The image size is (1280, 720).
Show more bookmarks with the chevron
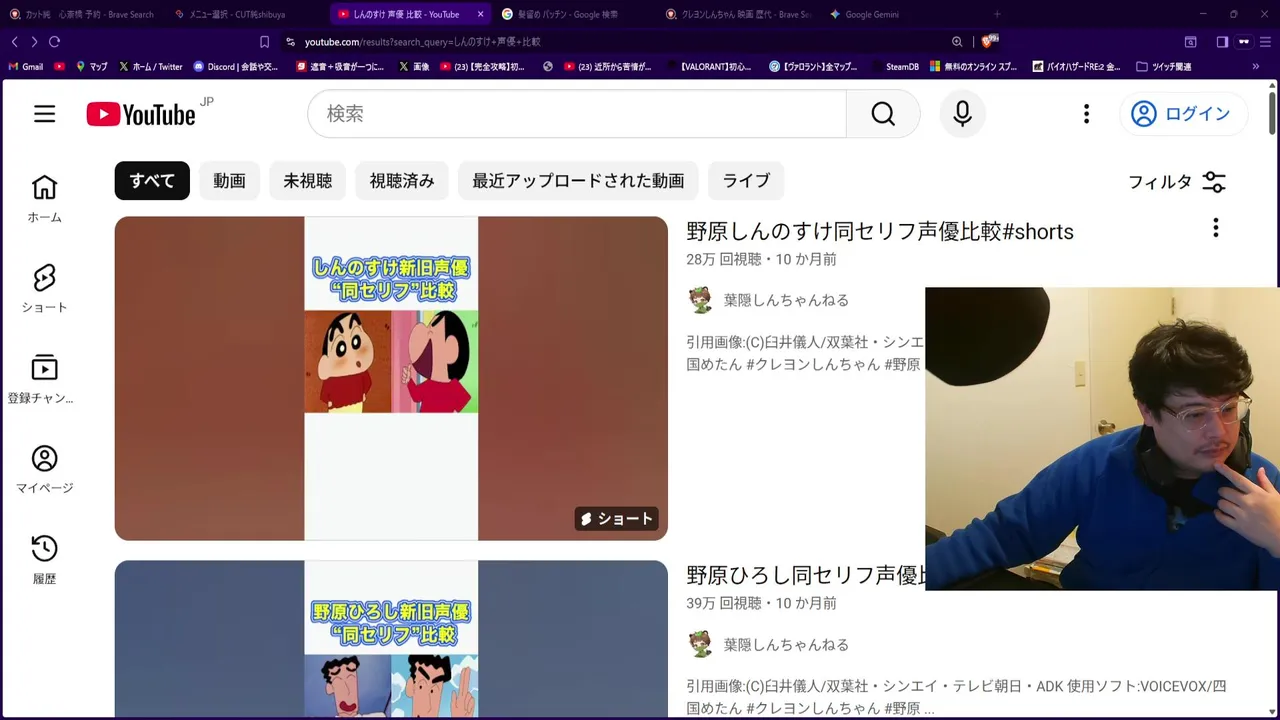(x=1256, y=67)
